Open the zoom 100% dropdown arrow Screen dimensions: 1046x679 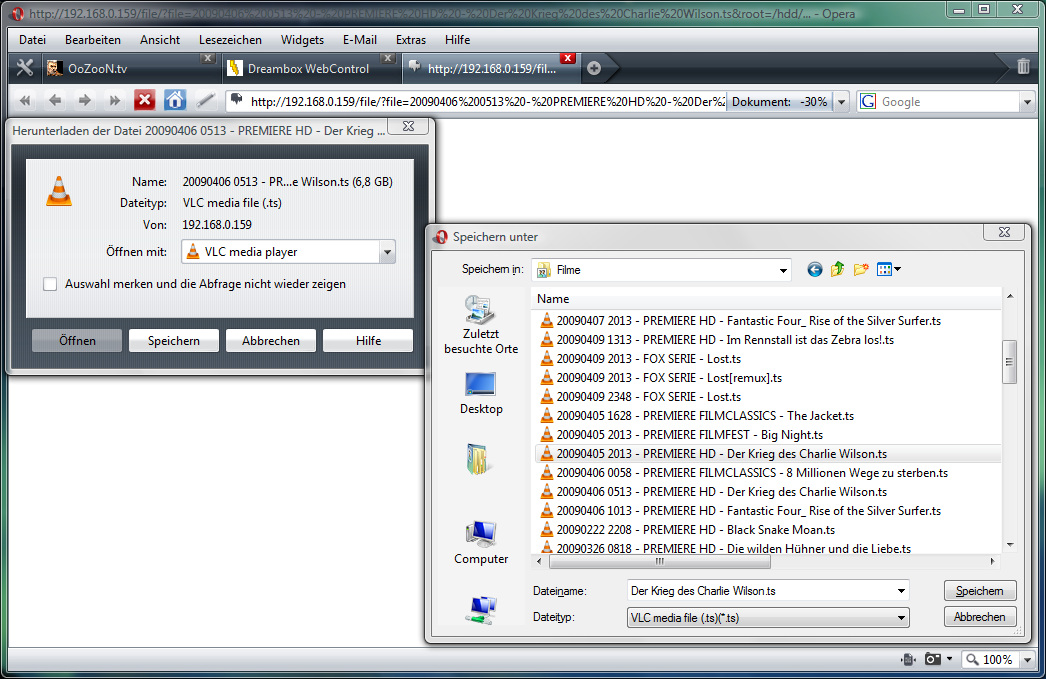[1027, 660]
